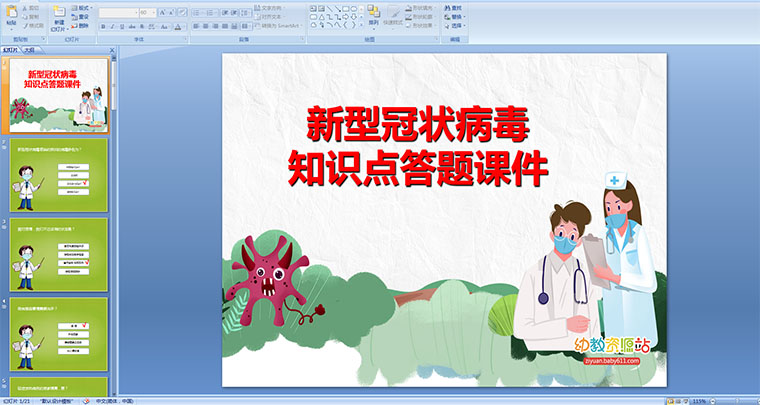Close the slide thumbnail pane
Image resolution: width=760 pixels, height=405 pixels.
(x=112, y=50)
